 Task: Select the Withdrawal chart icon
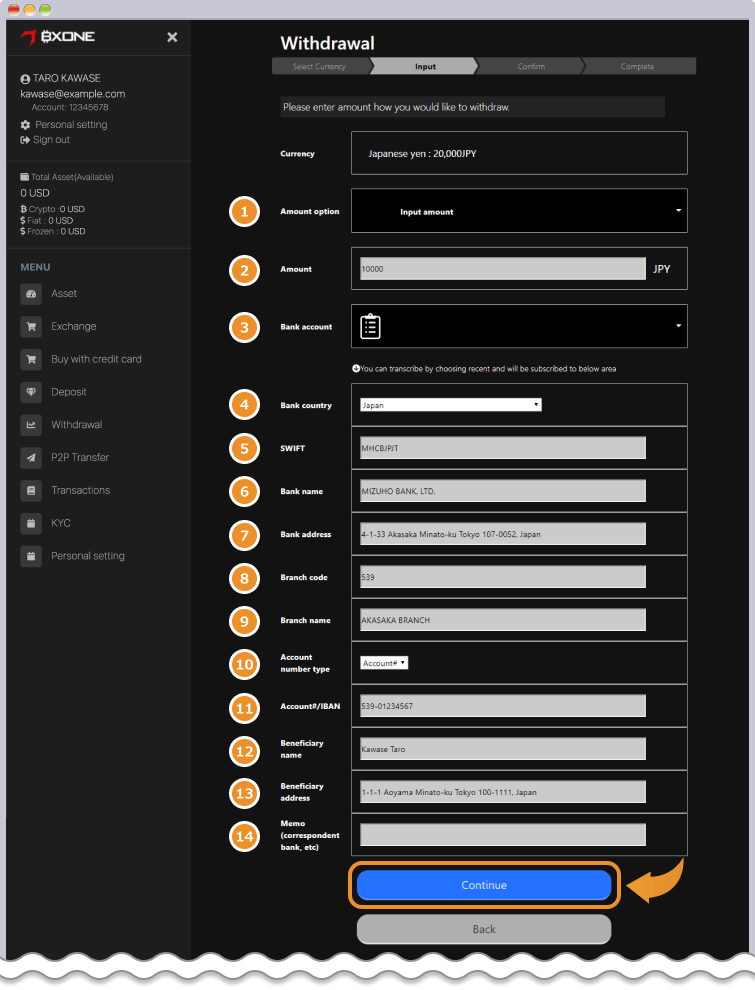pyautogui.click(x=31, y=425)
